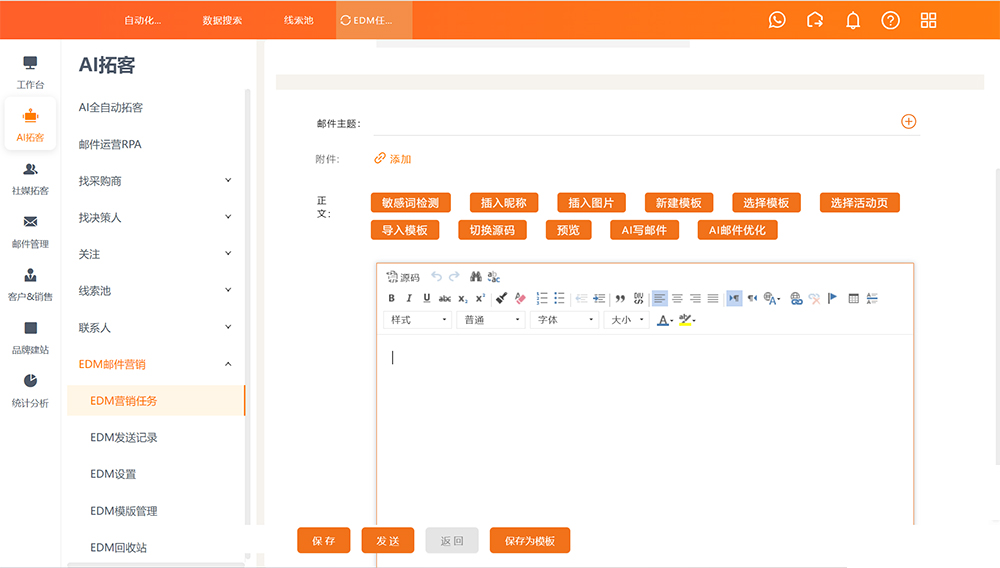Set text direction right to left
1000x568 pixels.
coord(753,298)
